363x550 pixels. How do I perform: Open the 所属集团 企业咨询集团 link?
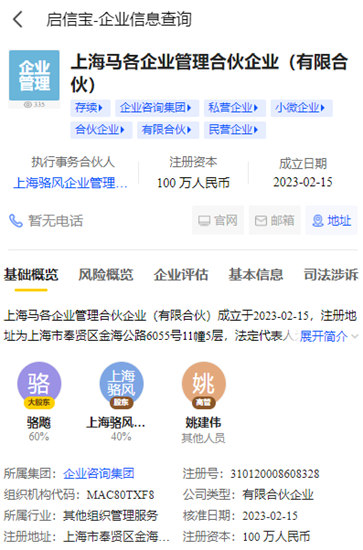(99, 474)
